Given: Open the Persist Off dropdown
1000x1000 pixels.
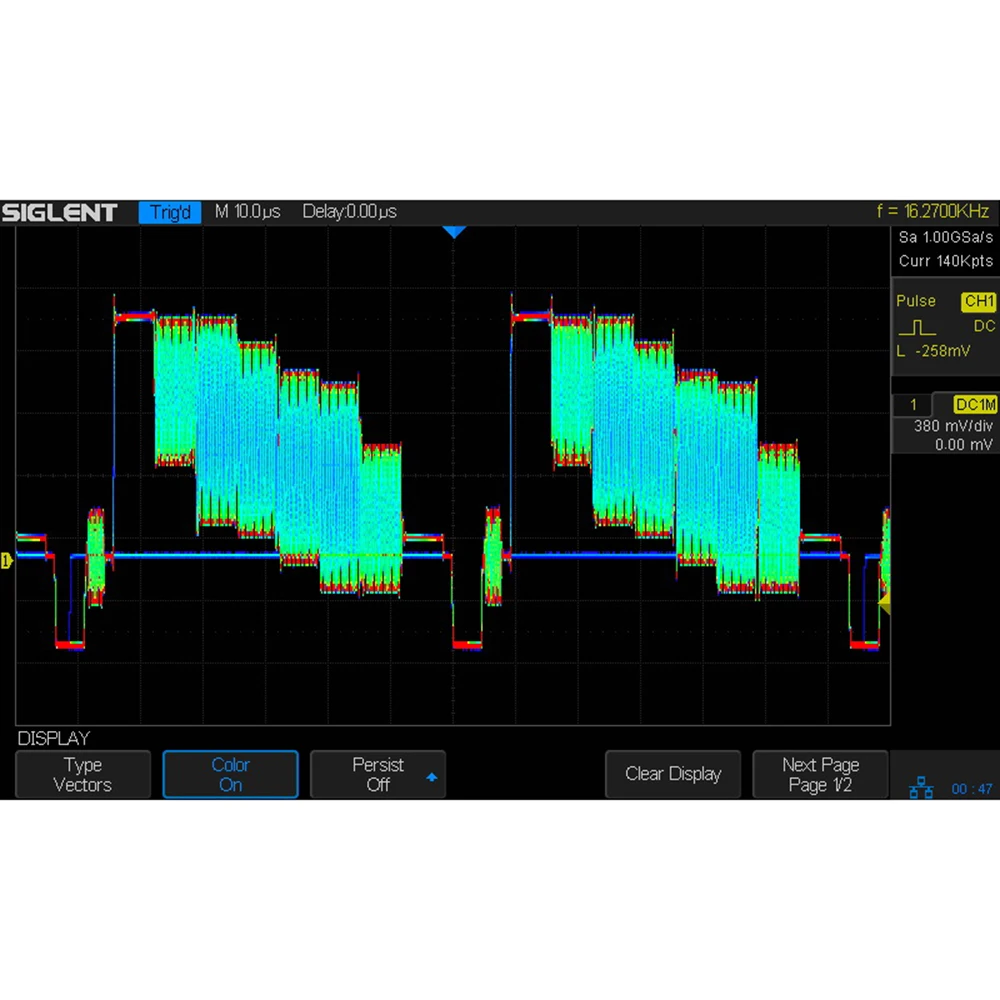Looking at the screenshot, I should coord(378,774).
